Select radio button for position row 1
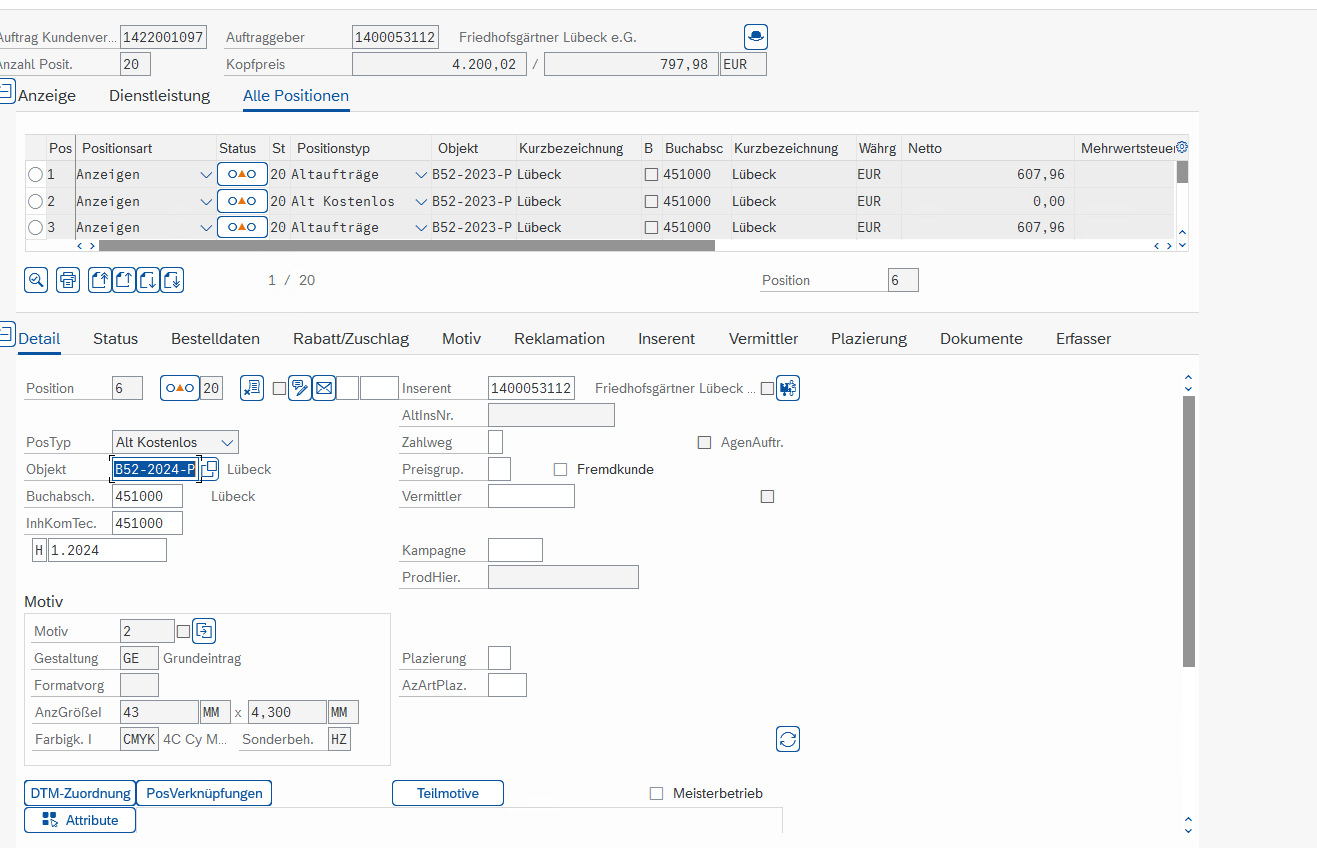Screen dimensions: 1317x848 (36, 174)
